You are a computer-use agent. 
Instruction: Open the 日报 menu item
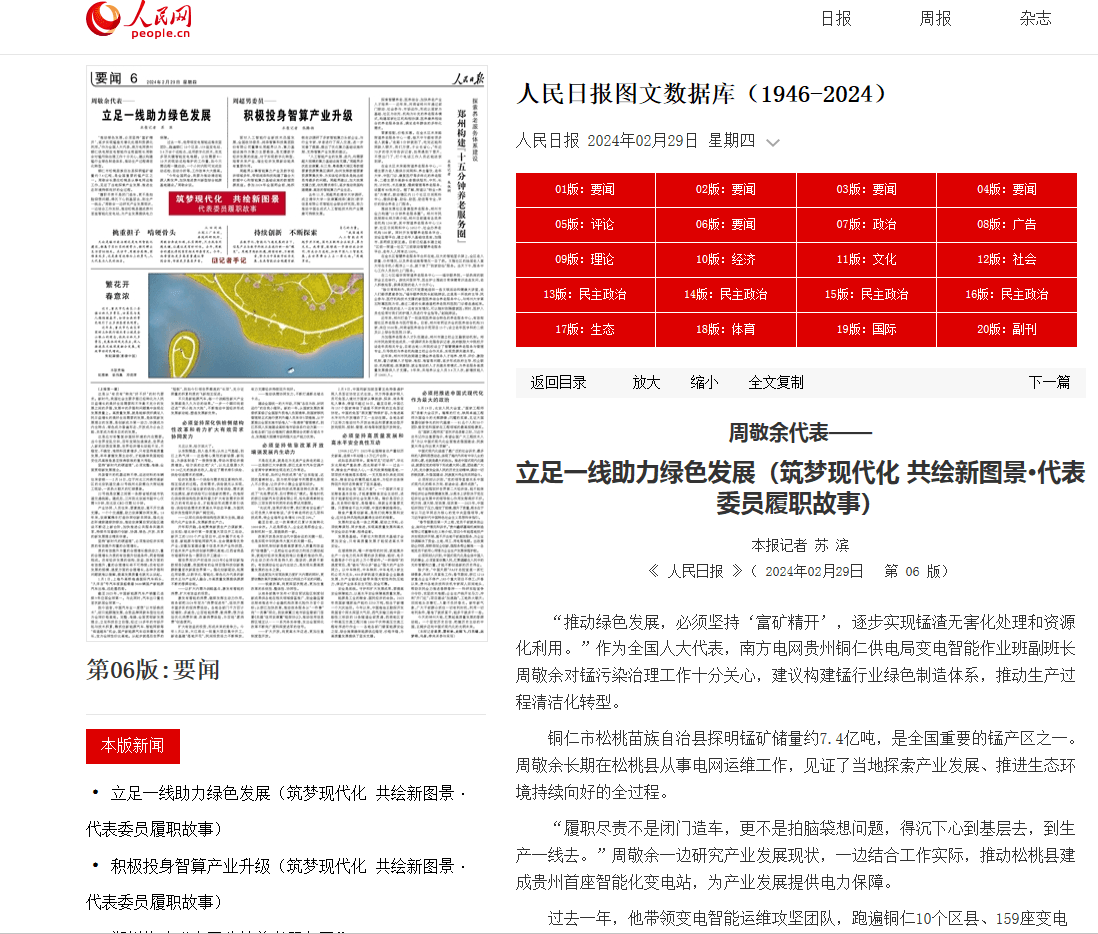836,19
